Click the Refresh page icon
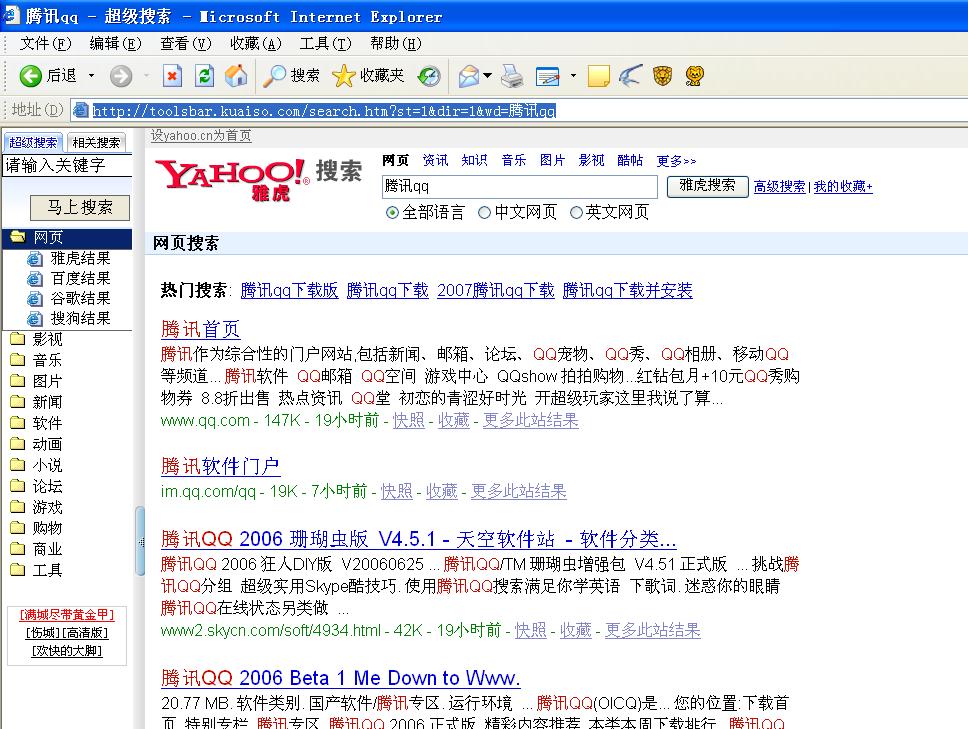 204,76
